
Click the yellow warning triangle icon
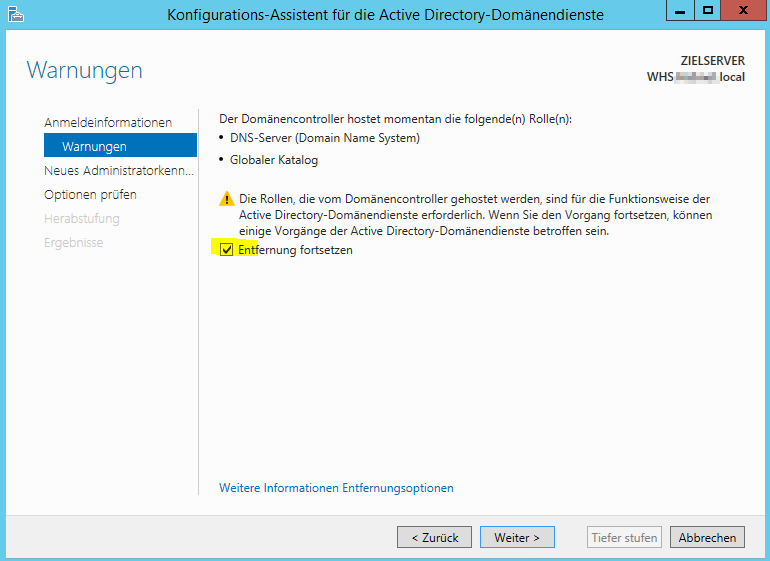click(x=227, y=199)
